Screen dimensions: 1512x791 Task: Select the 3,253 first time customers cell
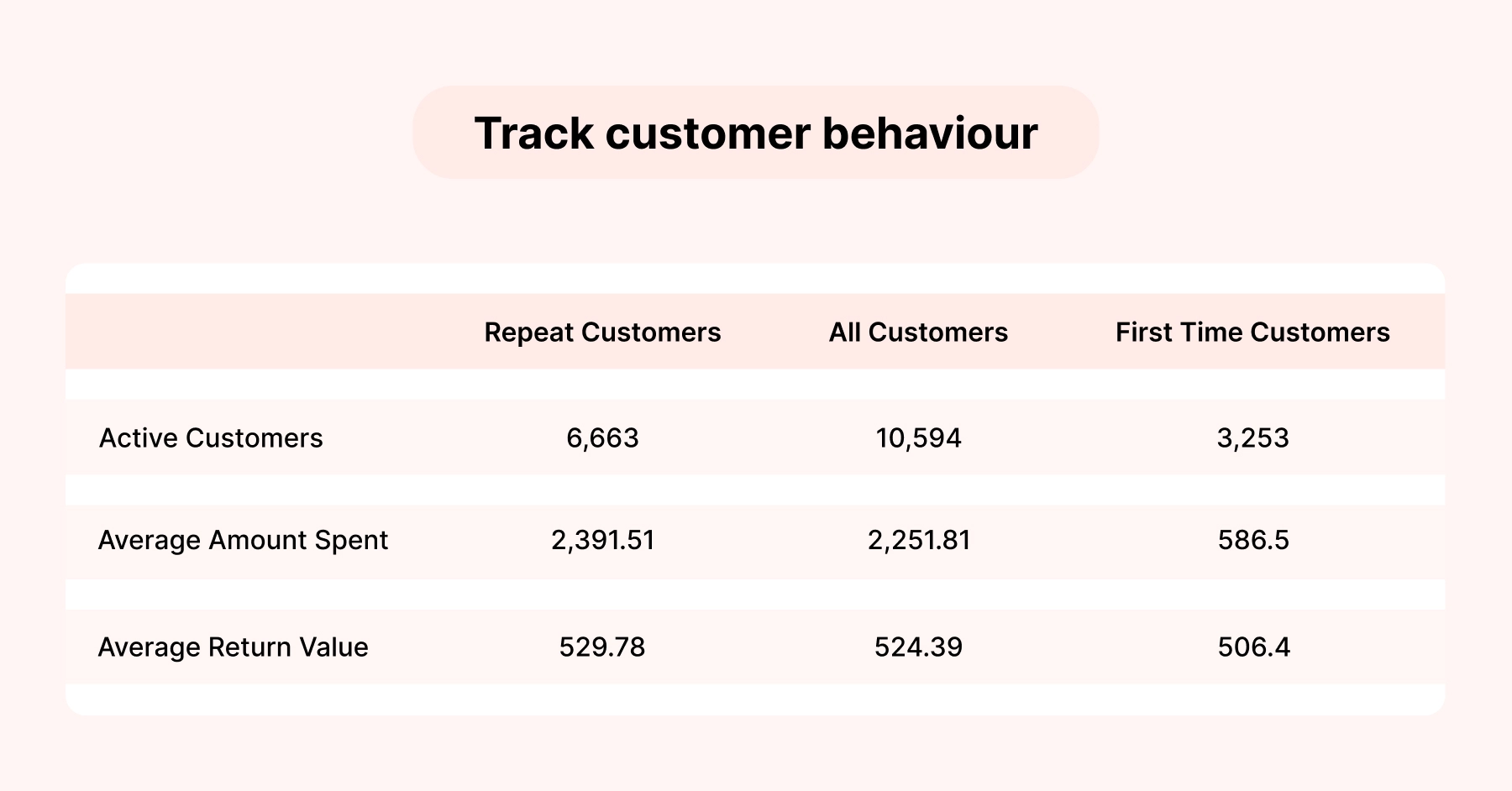[1252, 438]
